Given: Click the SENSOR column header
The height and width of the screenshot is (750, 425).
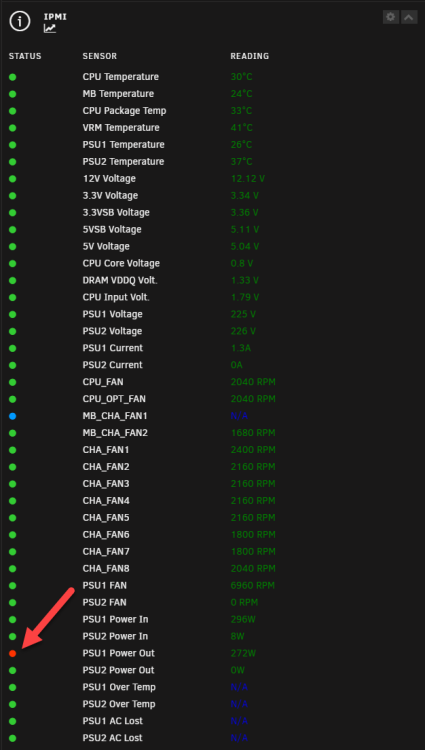Looking at the screenshot, I should [x=99, y=56].
